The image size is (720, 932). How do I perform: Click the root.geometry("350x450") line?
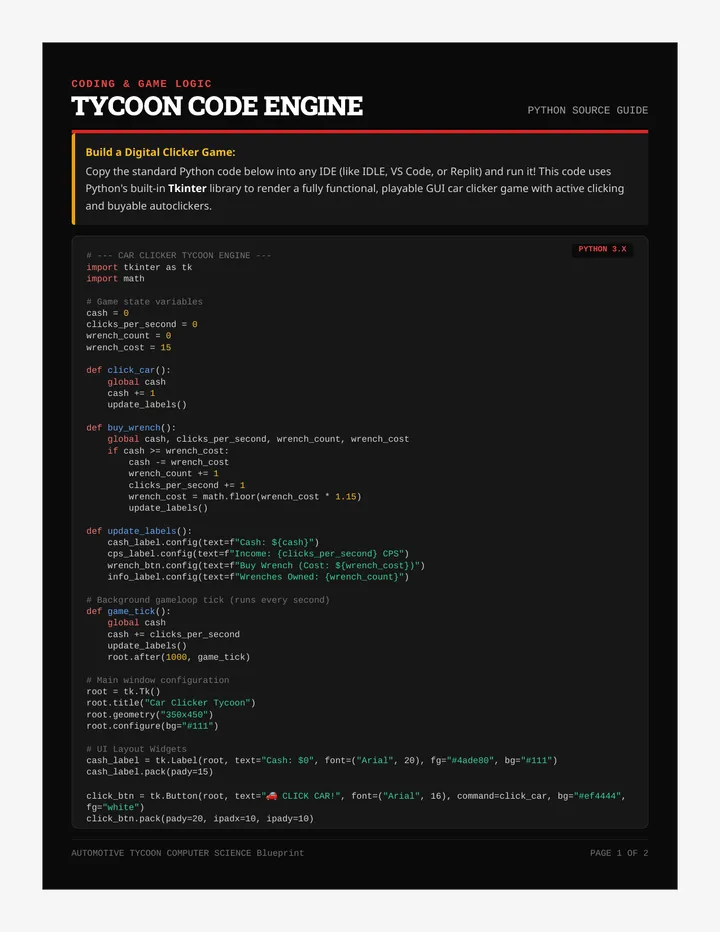coord(150,715)
